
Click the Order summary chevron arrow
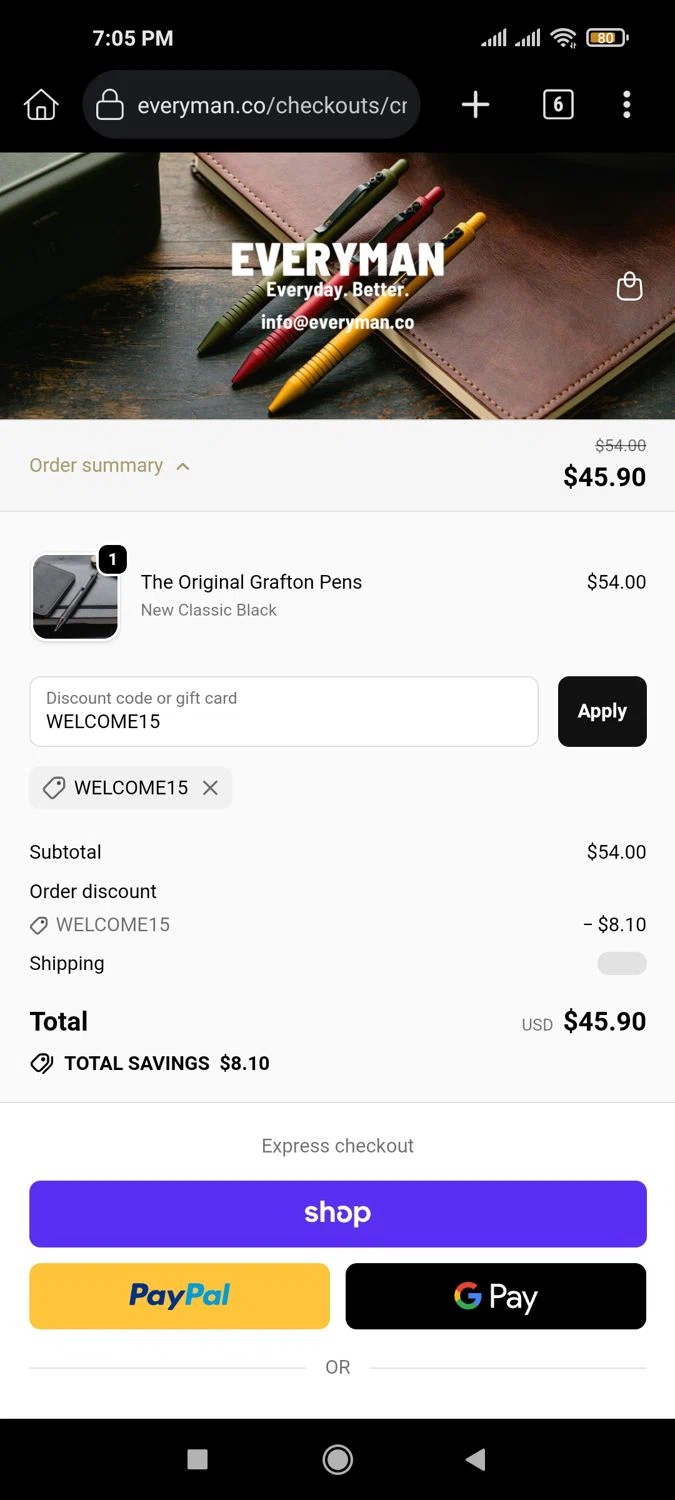(x=183, y=466)
